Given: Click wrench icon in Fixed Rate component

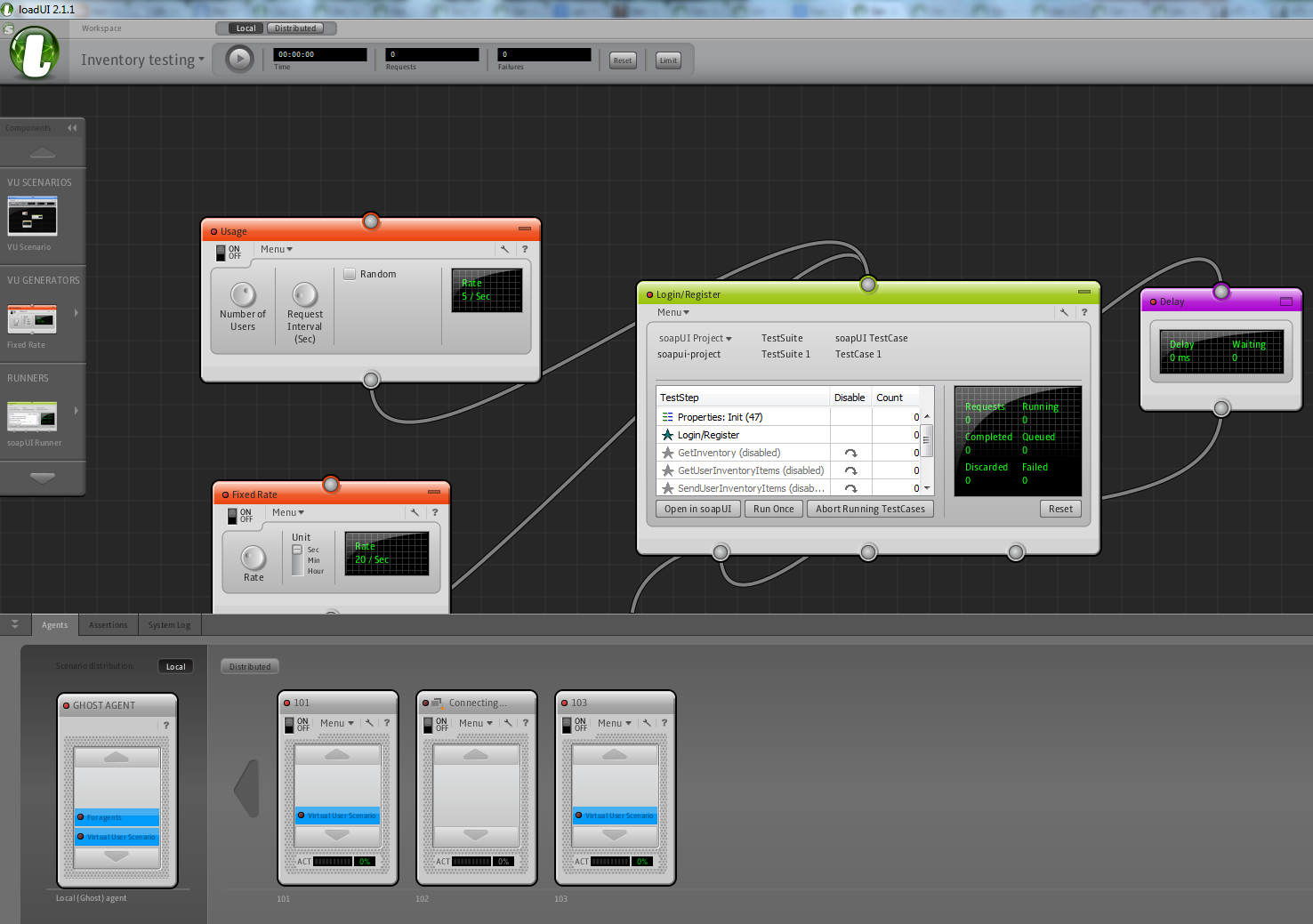Looking at the screenshot, I should pyautogui.click(x=415, y=512).
